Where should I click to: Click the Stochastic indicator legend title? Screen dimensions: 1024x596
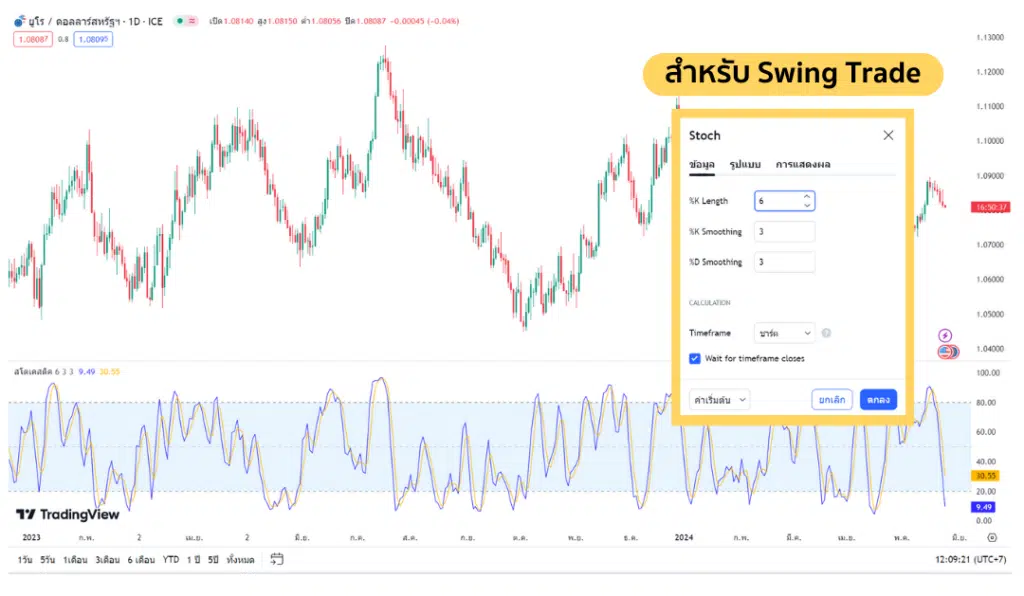tap(33, 371)
